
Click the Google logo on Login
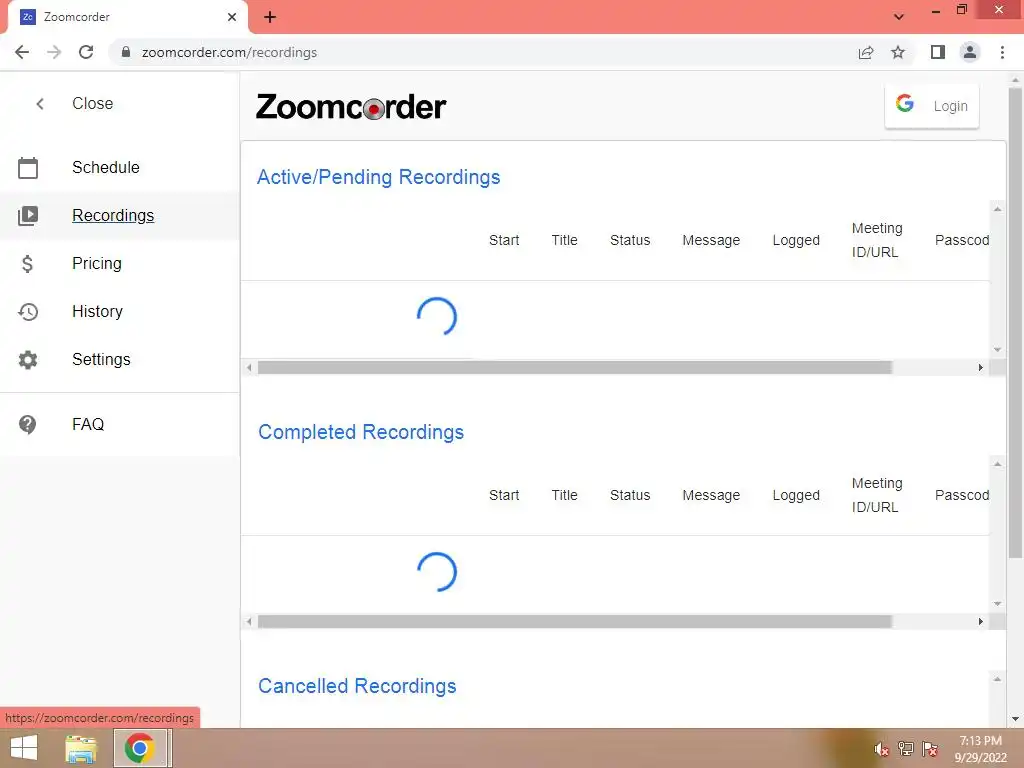(904, 103)
